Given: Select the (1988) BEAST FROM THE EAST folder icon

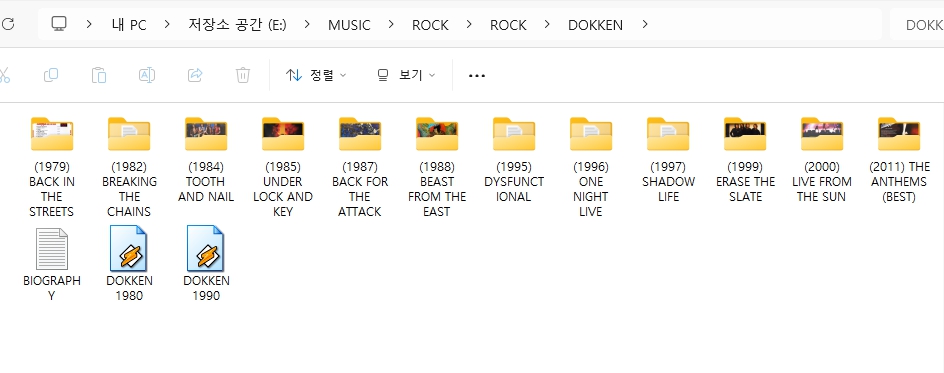Looking at the screenshot, I should point(437,134).
